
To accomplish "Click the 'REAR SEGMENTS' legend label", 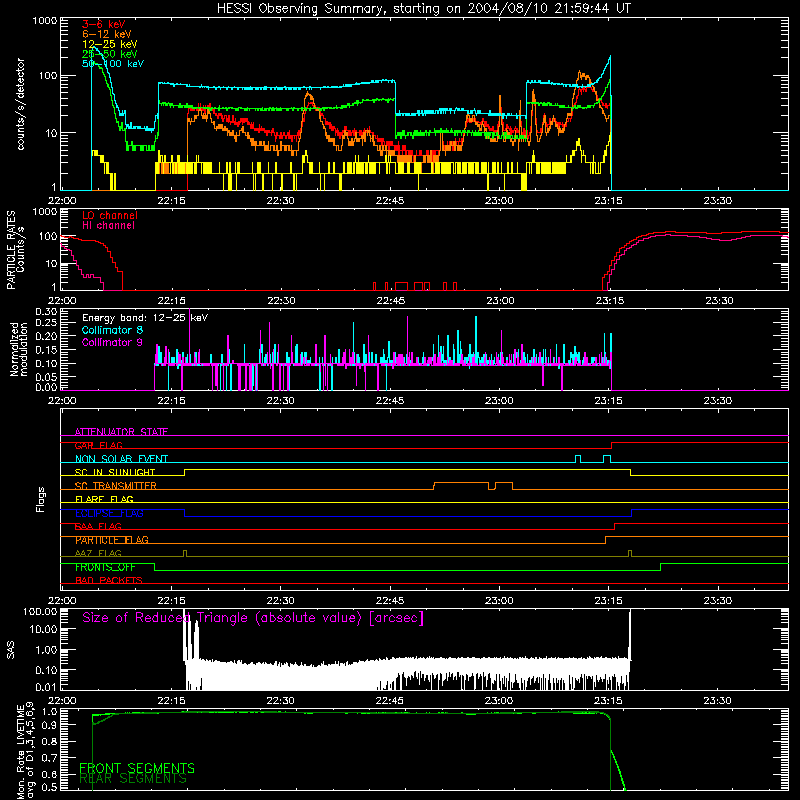I will point(133,779).
